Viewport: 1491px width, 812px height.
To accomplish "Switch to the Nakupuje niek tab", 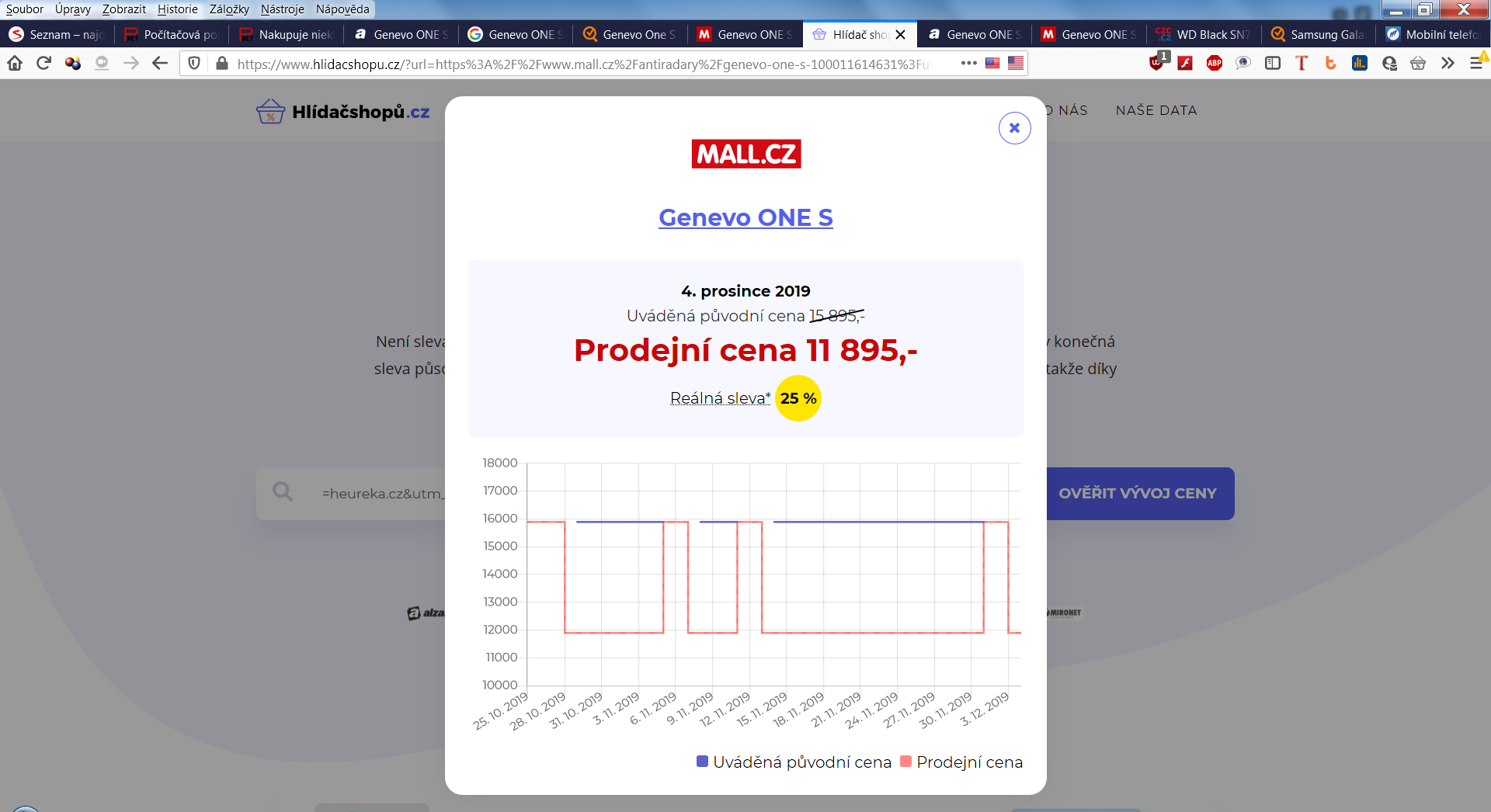I will click(x=287, y=35).
